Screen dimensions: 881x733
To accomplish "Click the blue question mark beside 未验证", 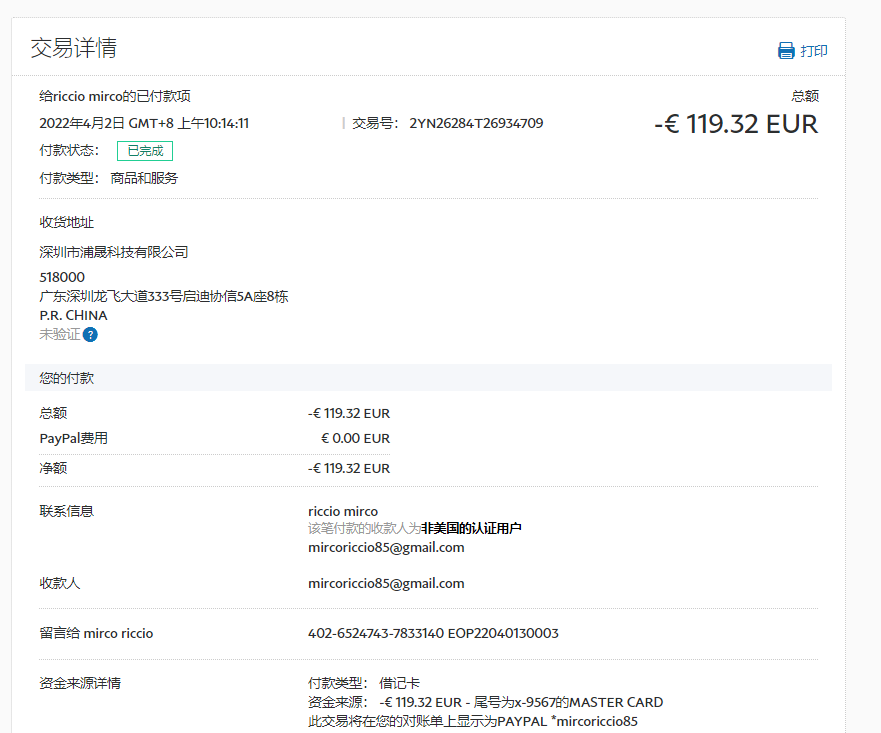I will coord(90,335).
